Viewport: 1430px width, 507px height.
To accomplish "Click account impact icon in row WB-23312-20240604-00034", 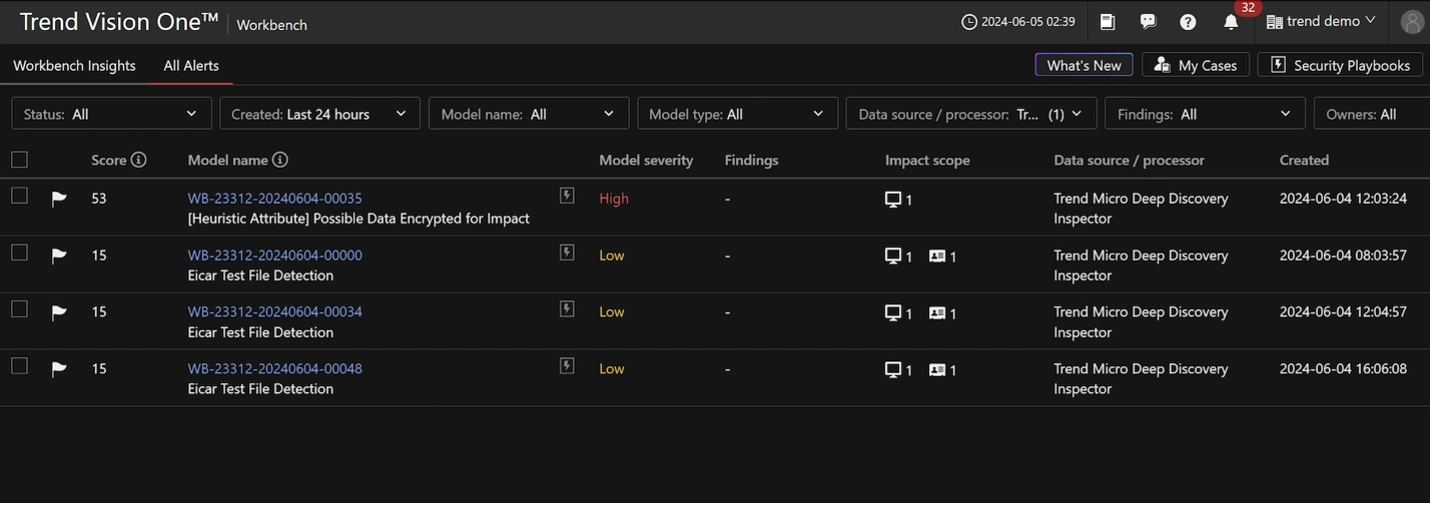I will (937, 313).
